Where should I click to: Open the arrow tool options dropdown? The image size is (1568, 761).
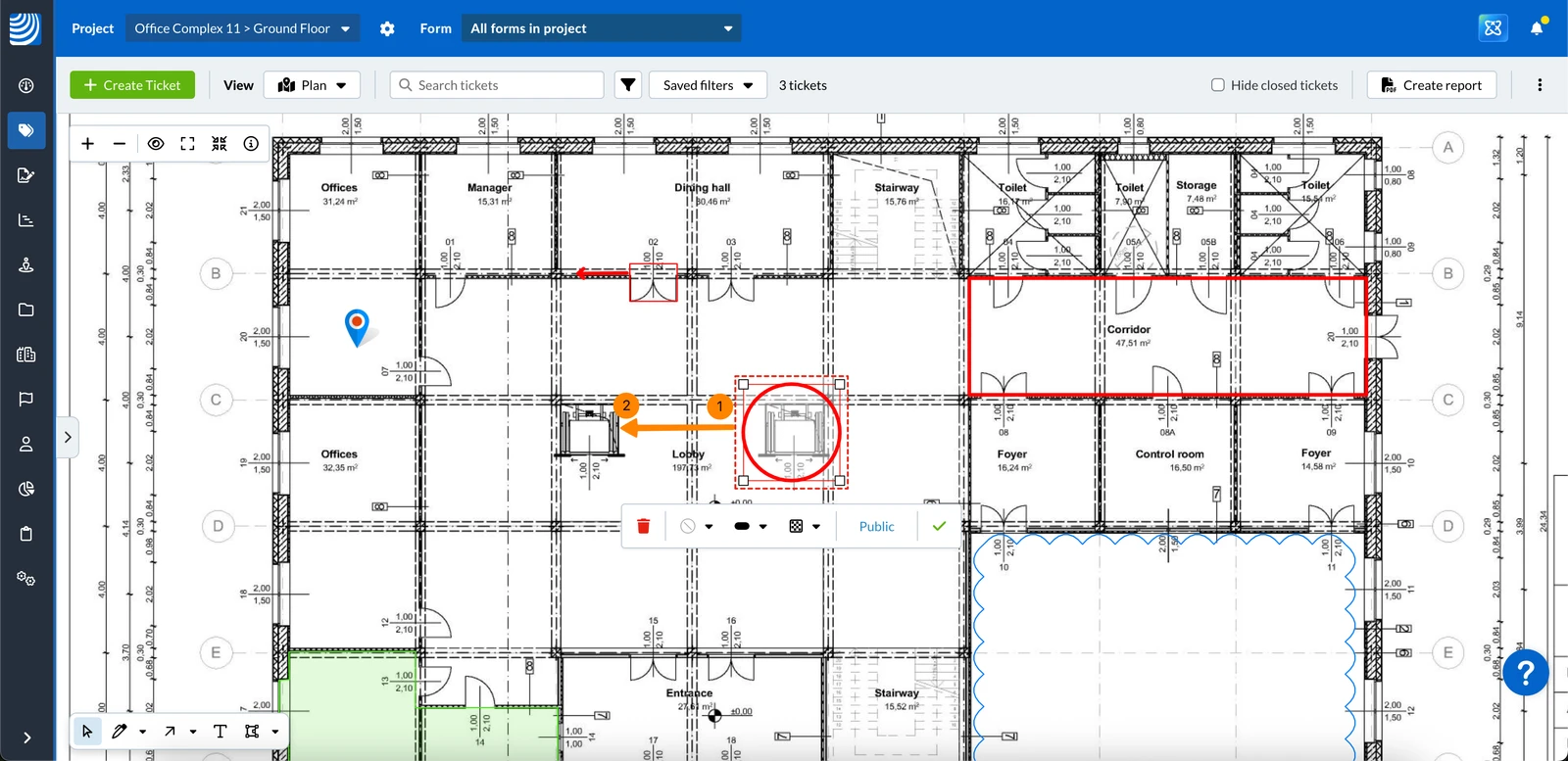[193, 732]
